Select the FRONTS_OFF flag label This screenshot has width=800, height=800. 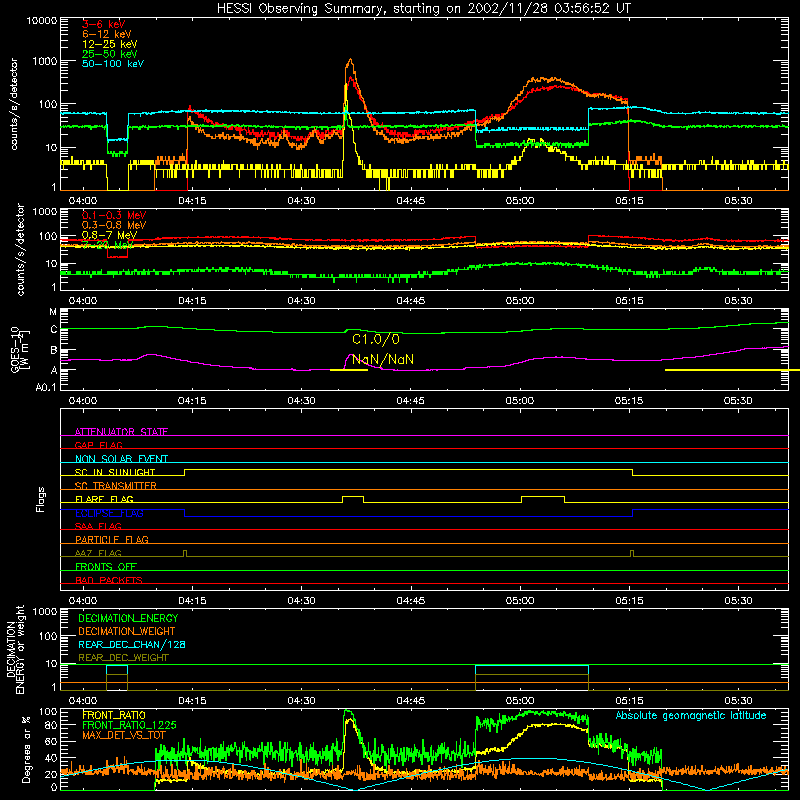click(x=106, y=566)
